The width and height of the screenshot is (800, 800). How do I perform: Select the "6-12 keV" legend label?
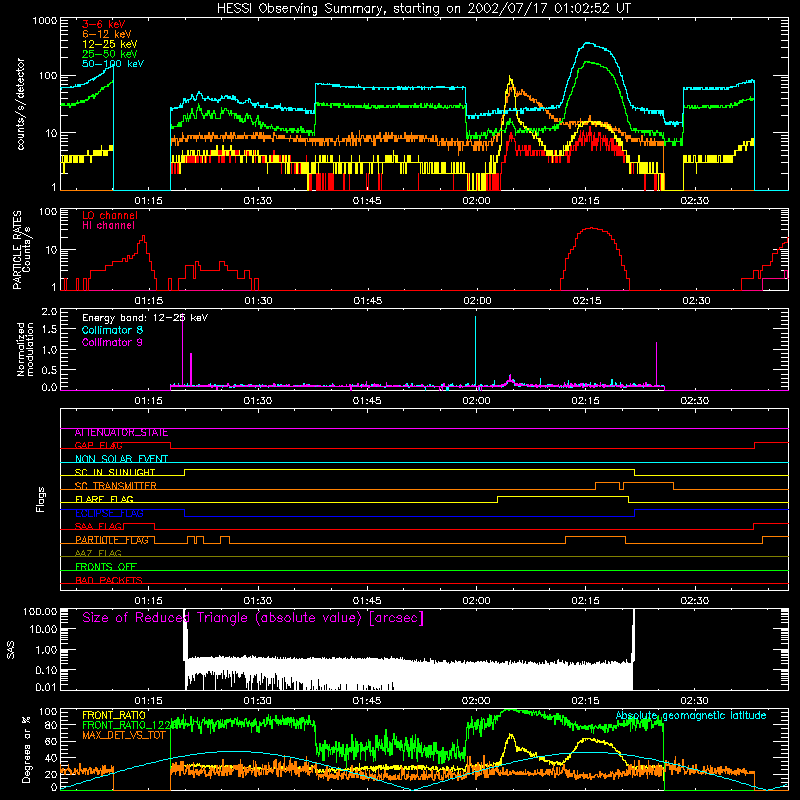107,34
